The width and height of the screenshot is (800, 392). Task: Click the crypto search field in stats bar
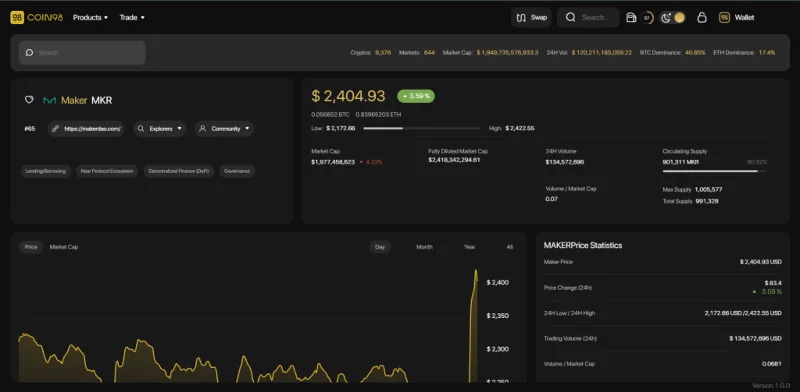tap(82, 53)
